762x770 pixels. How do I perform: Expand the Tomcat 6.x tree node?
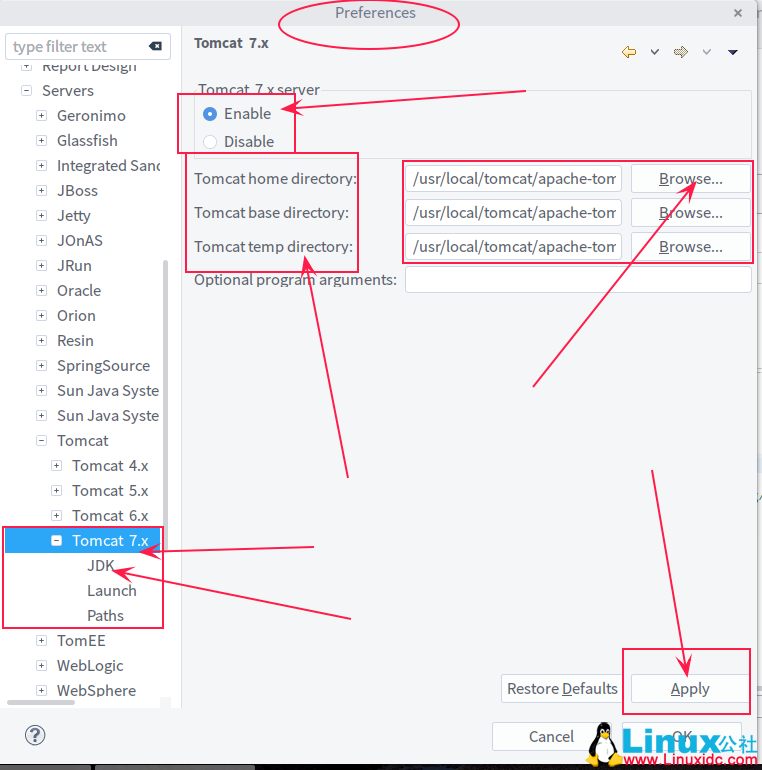click(57, 516)
